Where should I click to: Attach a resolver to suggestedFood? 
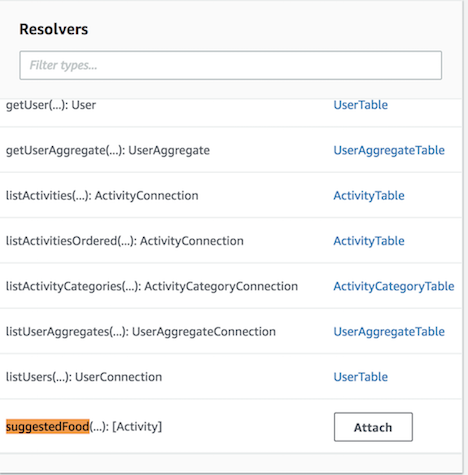point(373,427)
